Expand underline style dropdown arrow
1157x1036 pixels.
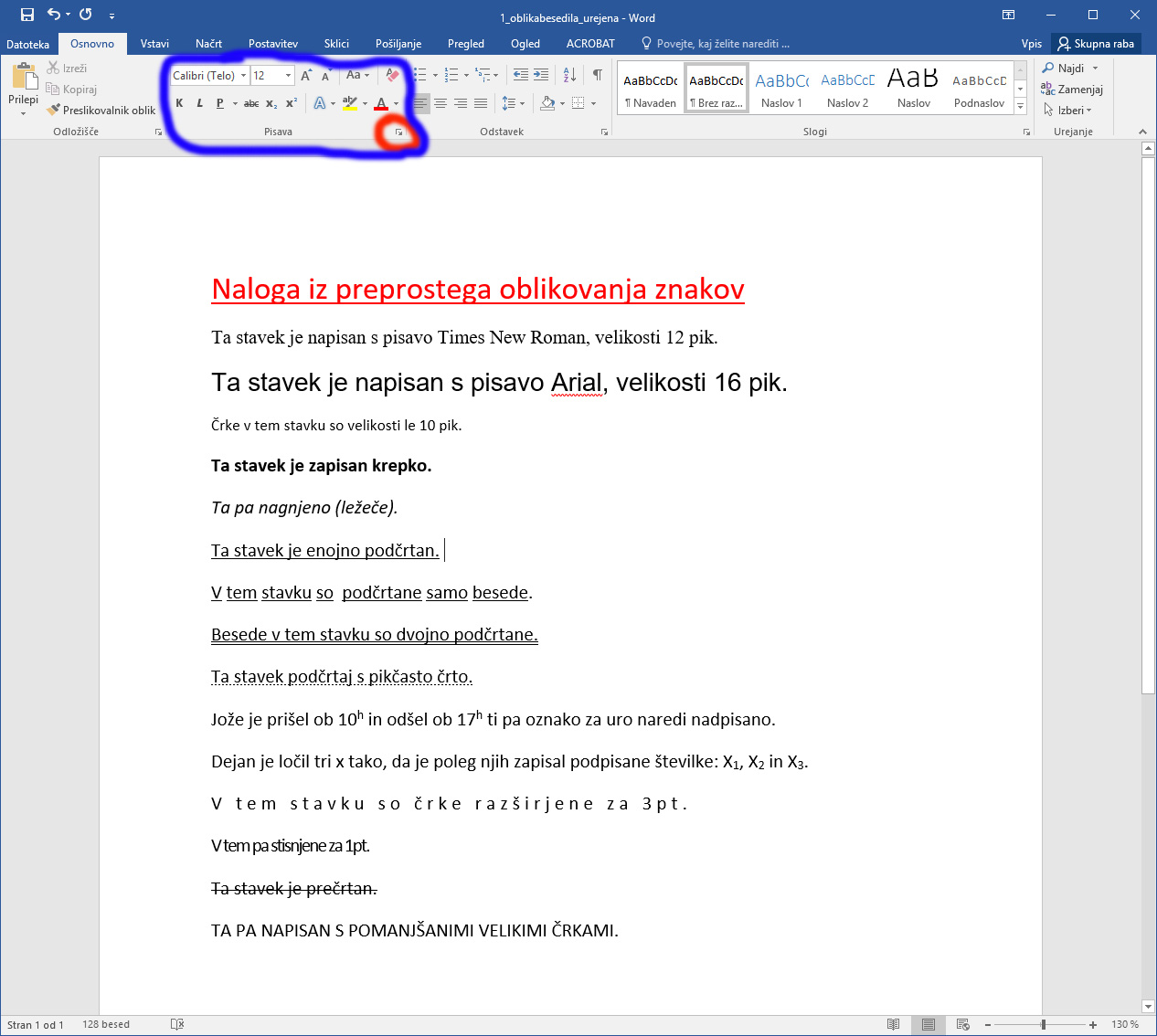click(235, 103)
